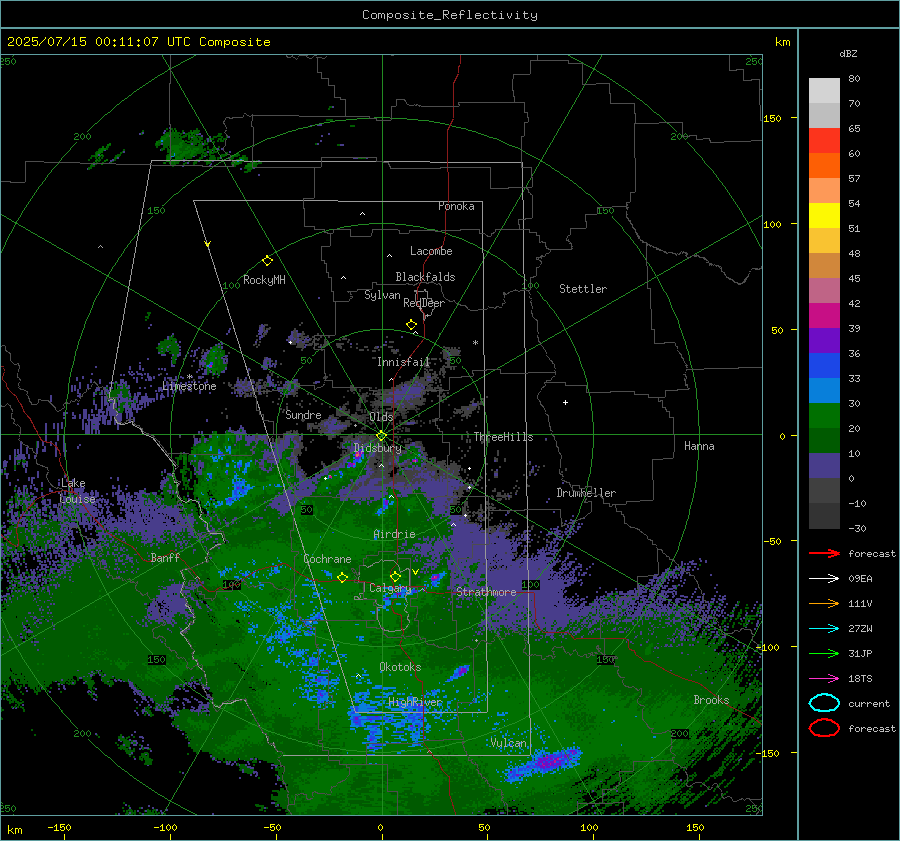Viewport: 900px width, 841px height.
Task: Click the white plus marker west of Hanna
Action: pyautogui.click(x=565, y=402)
